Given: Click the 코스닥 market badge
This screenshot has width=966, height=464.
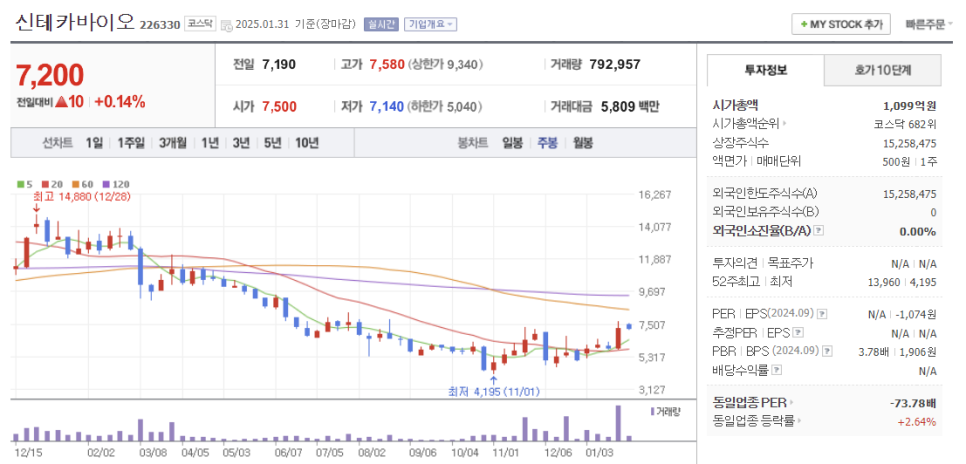Looking at the screenshot, I should point(200,25).
